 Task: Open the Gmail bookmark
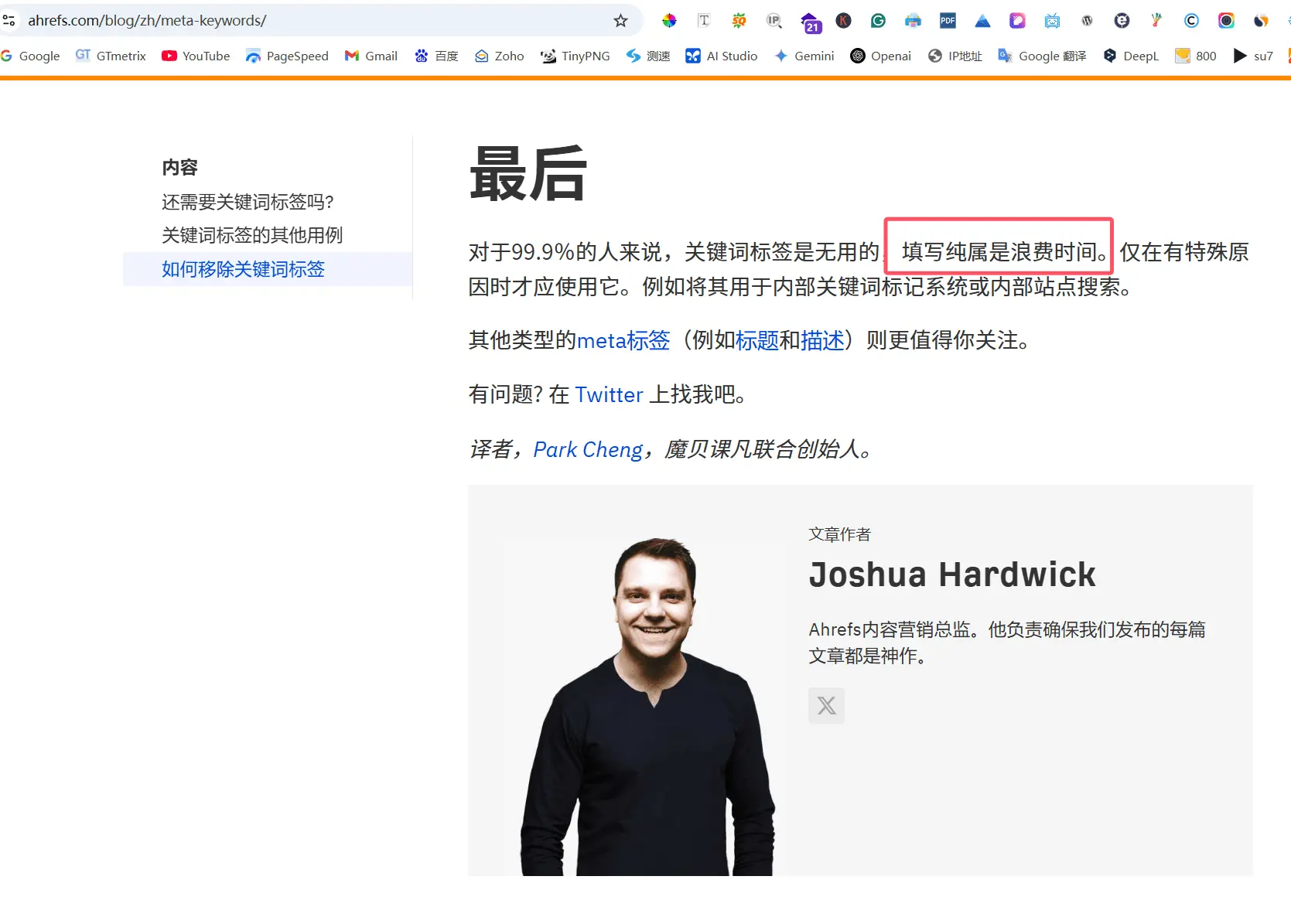(x=371, y=56)
